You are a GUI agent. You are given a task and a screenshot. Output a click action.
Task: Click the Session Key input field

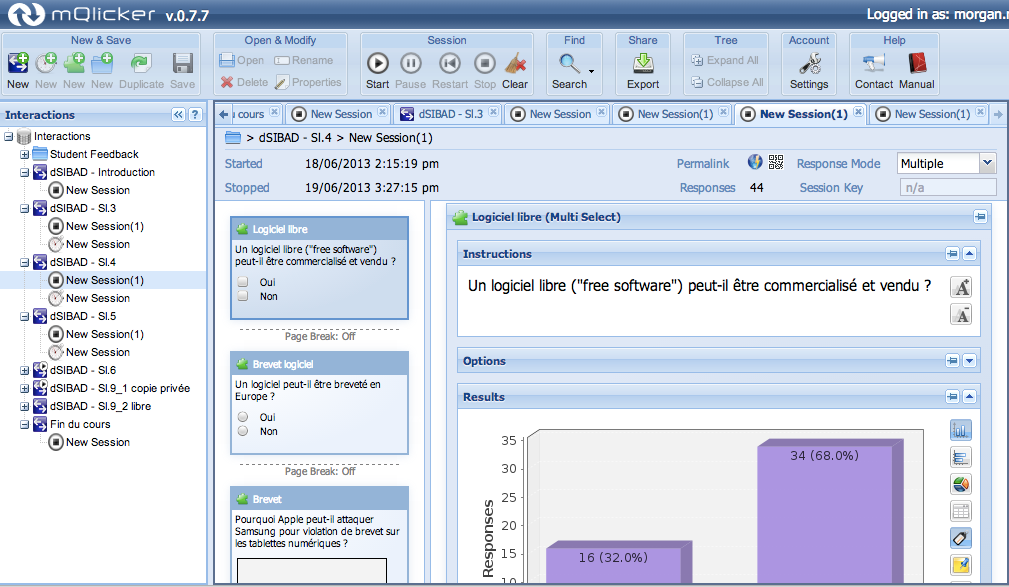pos(946,187)
